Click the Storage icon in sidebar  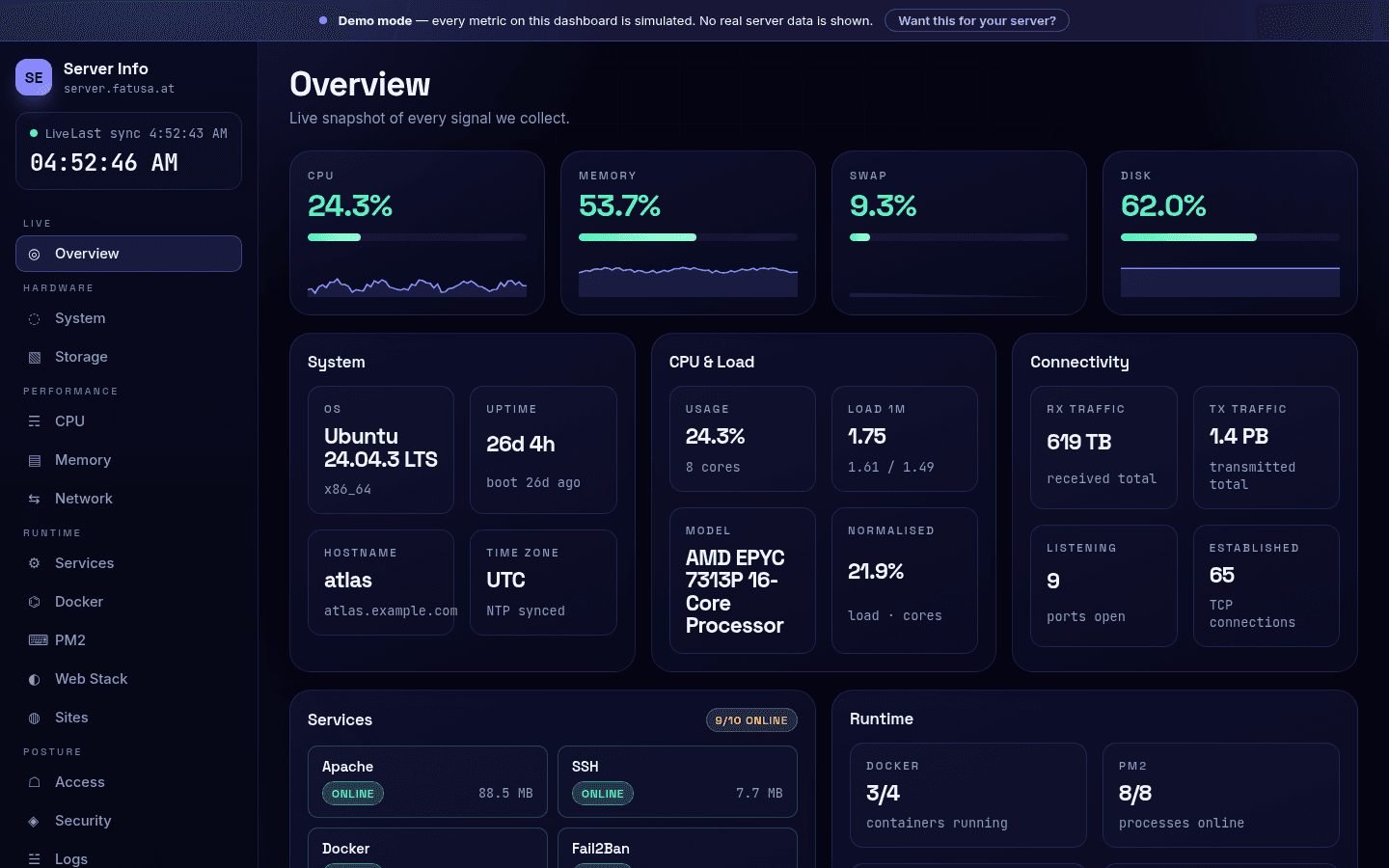[35, 358]
